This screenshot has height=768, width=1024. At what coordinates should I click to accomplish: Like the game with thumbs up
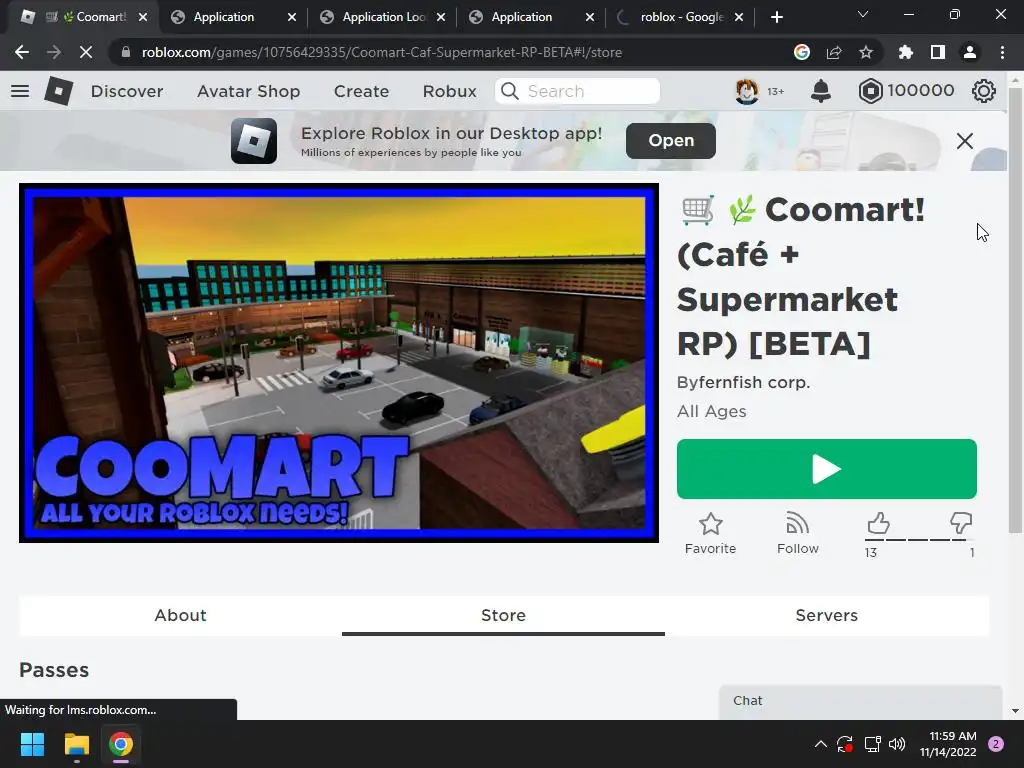coord(878,524)
